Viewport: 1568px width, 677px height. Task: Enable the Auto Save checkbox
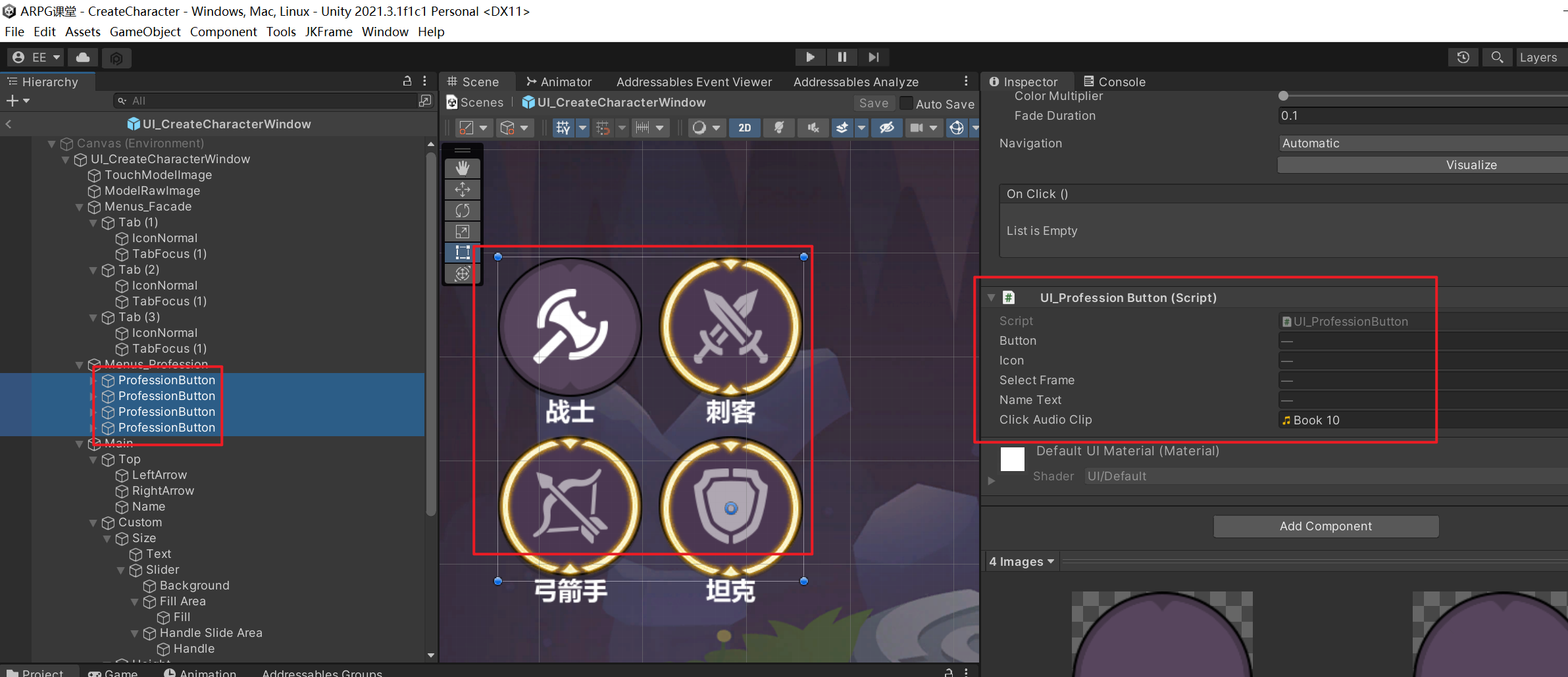click(906, 103)
